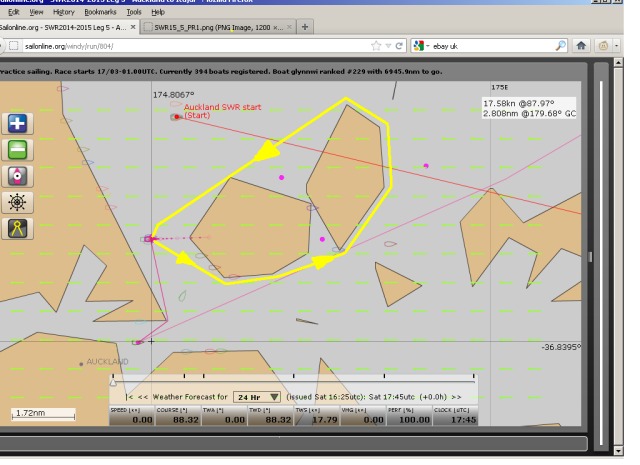This screenshot has height=465, width=640.
Task: Switch to the SWR15_5_PR1.png tab
Action: (218, 27)
